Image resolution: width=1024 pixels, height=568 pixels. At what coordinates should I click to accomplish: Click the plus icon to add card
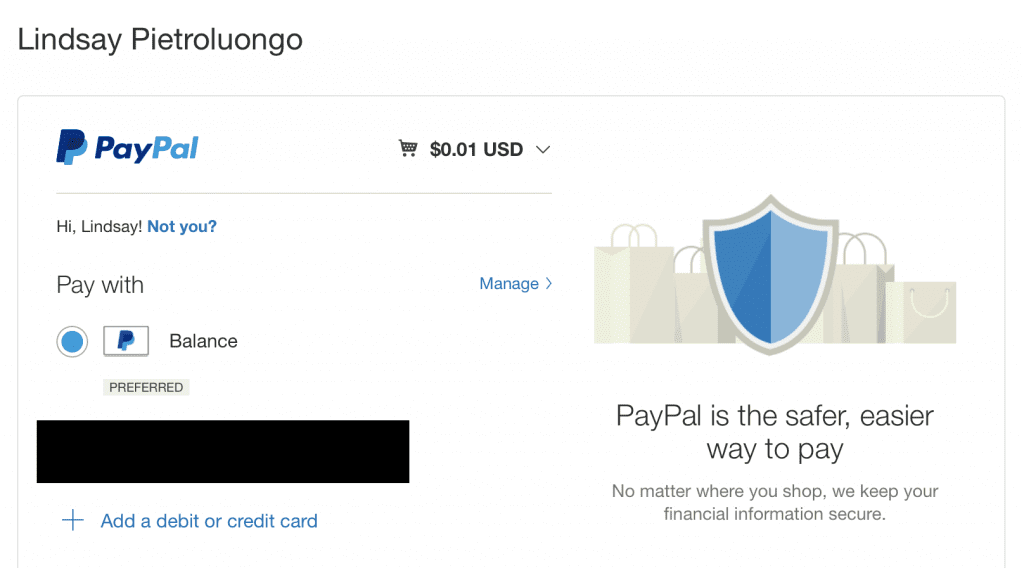click(73, 521)
